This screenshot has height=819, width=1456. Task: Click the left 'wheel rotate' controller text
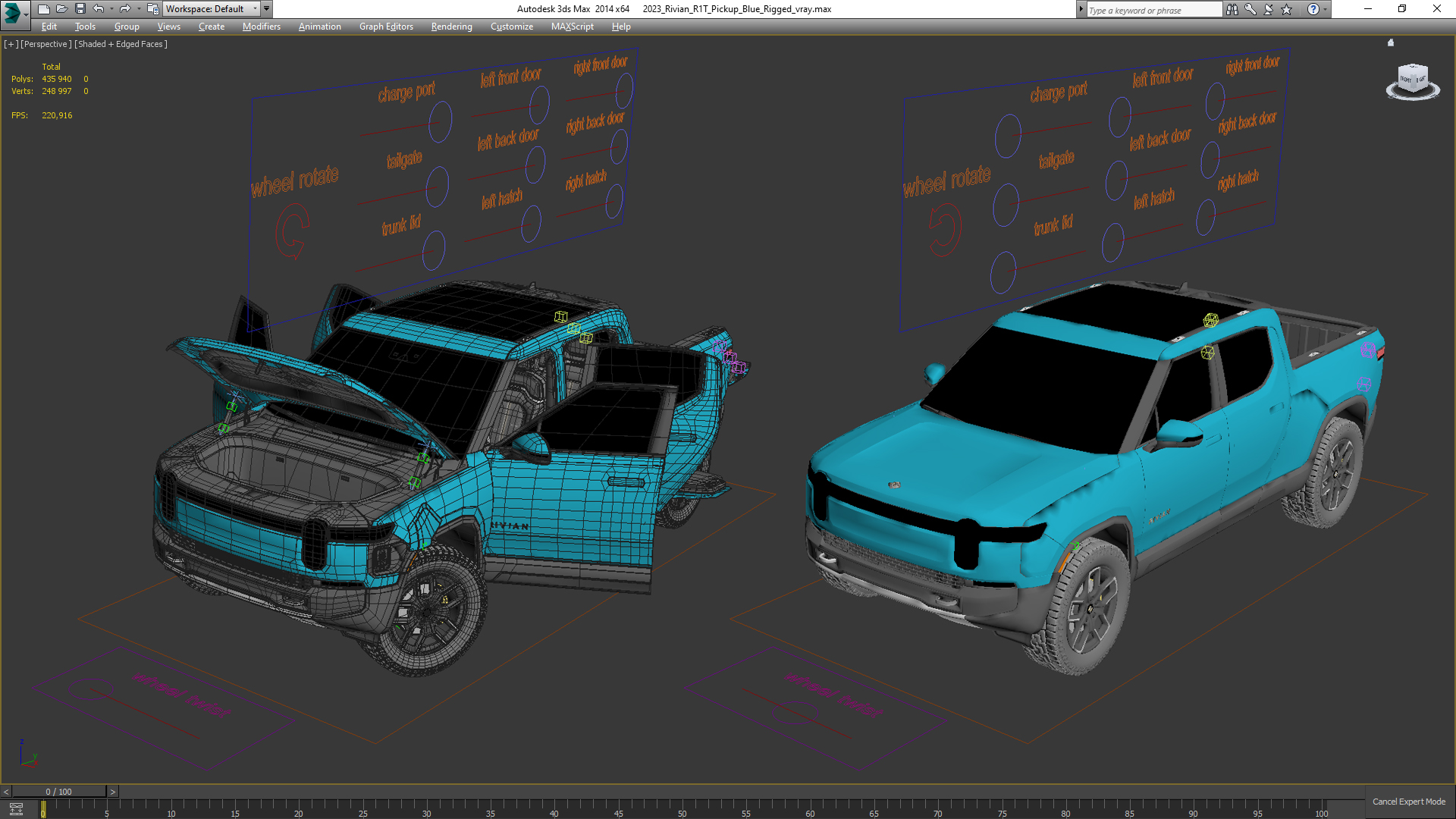pyautogui.click(x=295, y=181)
